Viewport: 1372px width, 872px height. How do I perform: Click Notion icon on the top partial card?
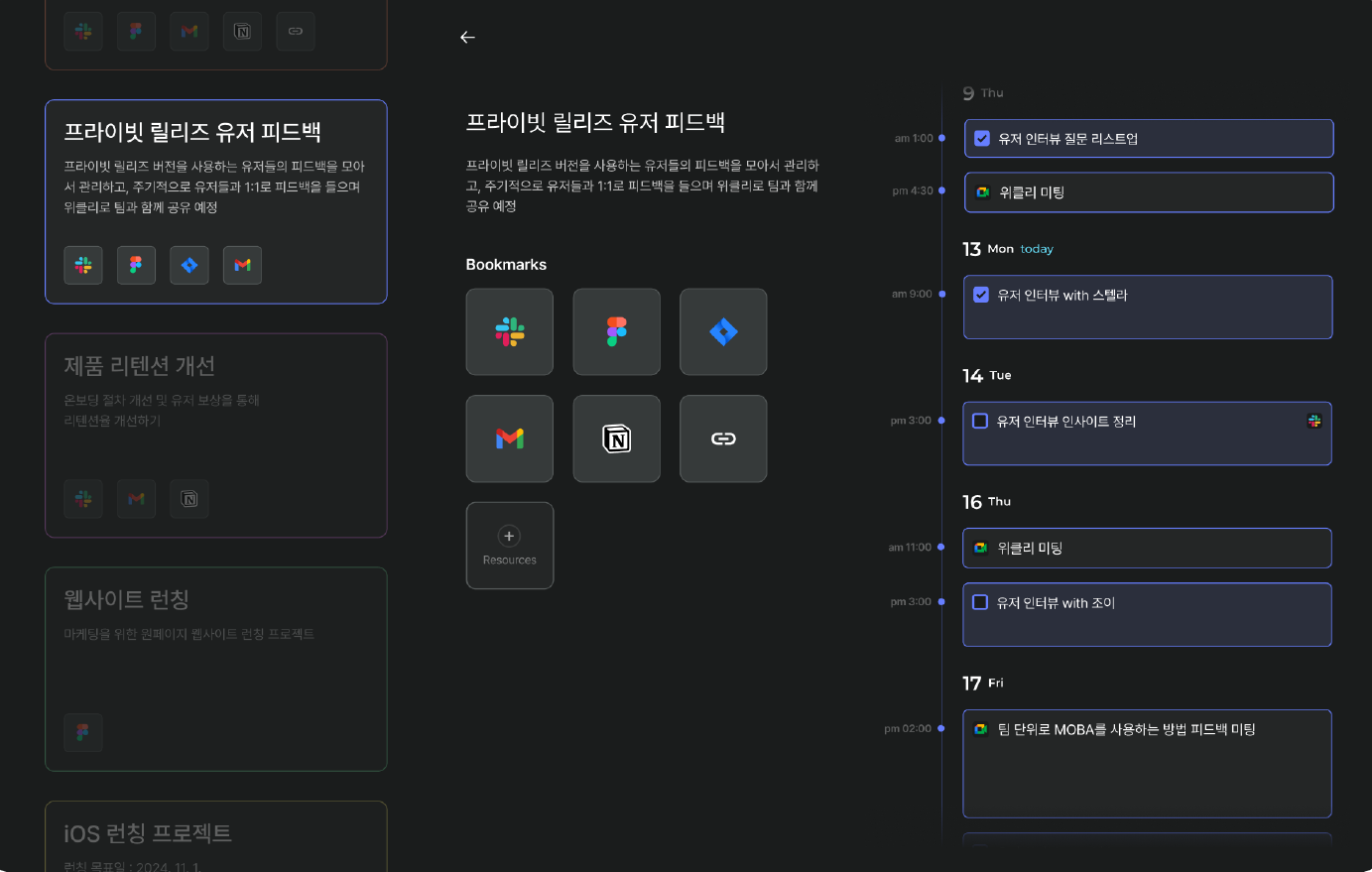point(242,31)
